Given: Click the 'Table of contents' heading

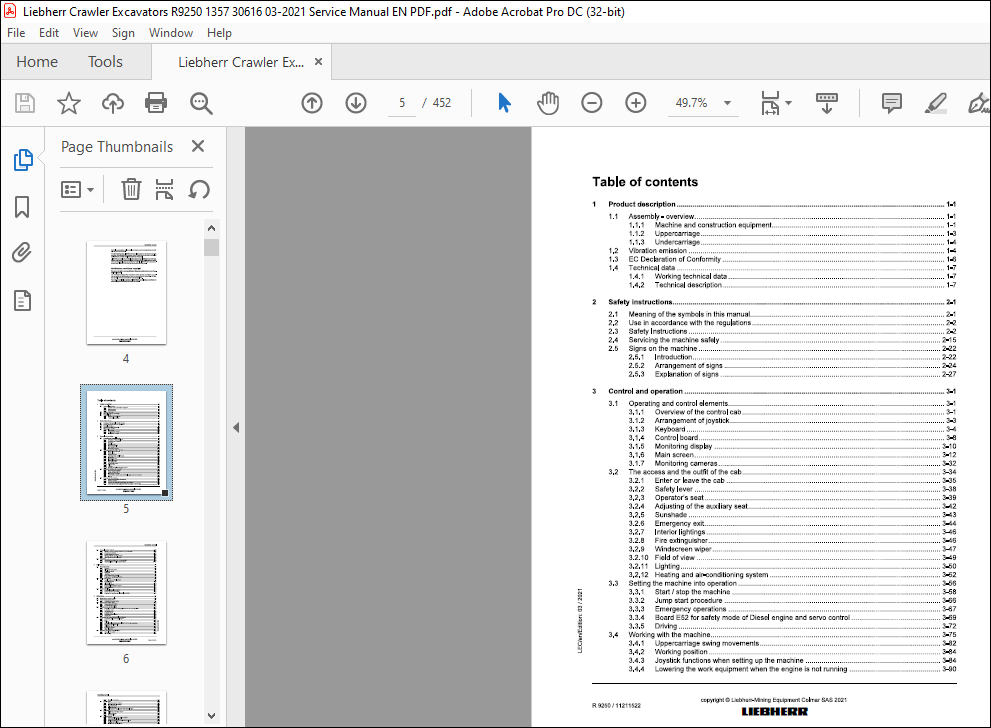Looking at the screenshot, I should point(645,182).
